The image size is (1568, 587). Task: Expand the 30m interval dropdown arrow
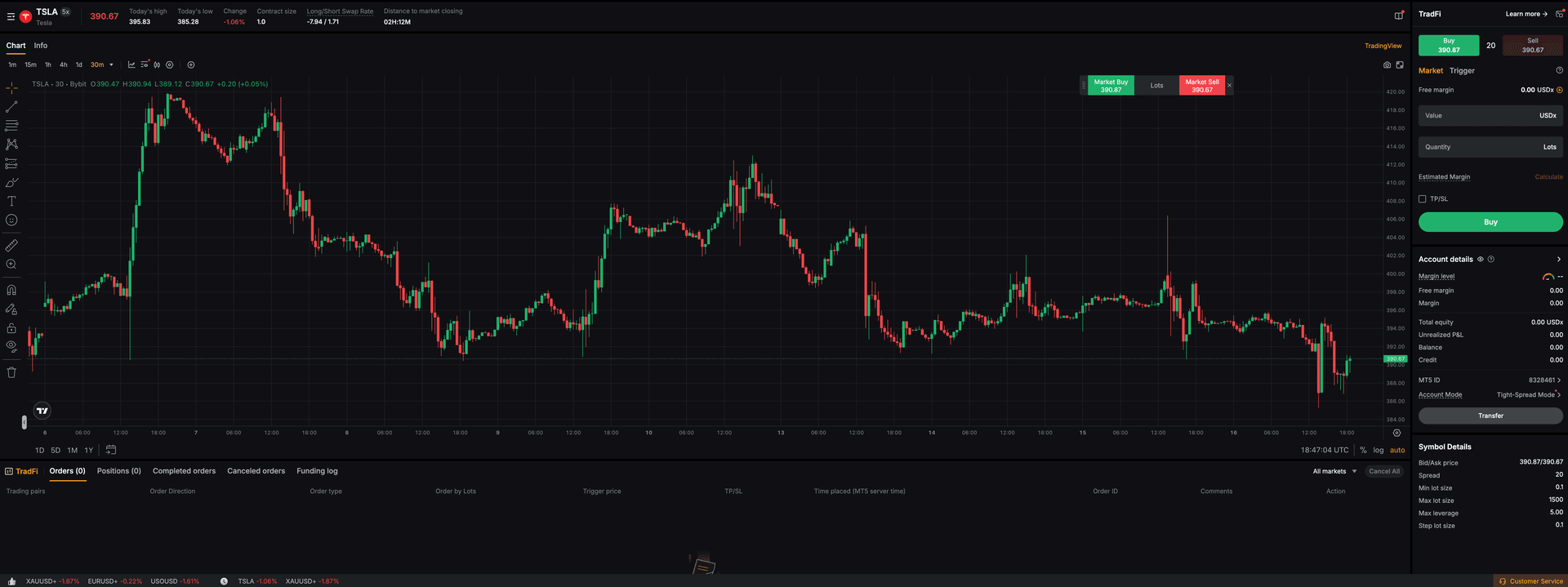pos(111,64)
